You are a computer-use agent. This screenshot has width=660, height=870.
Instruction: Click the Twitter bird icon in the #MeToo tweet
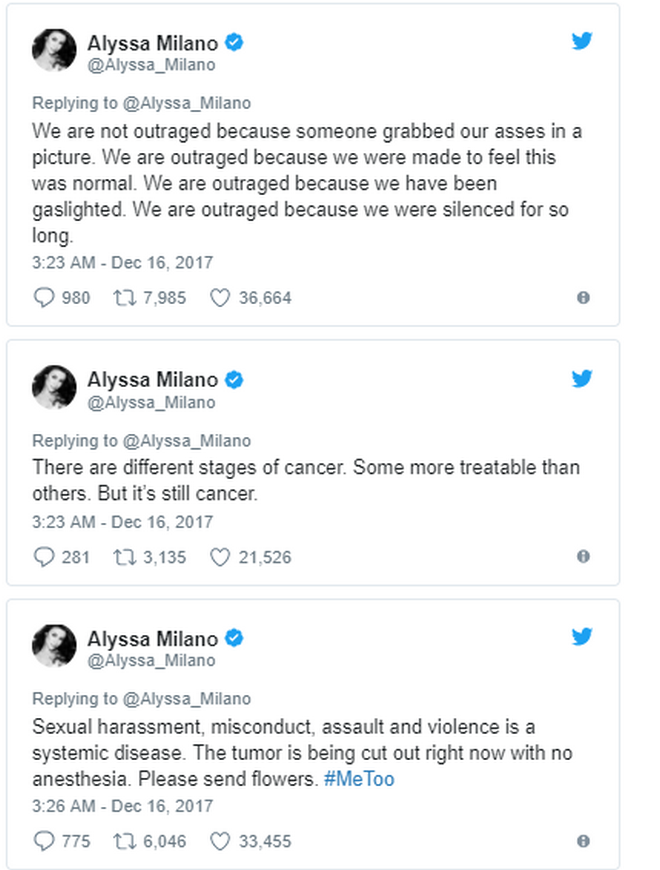(x=582, y=637)
